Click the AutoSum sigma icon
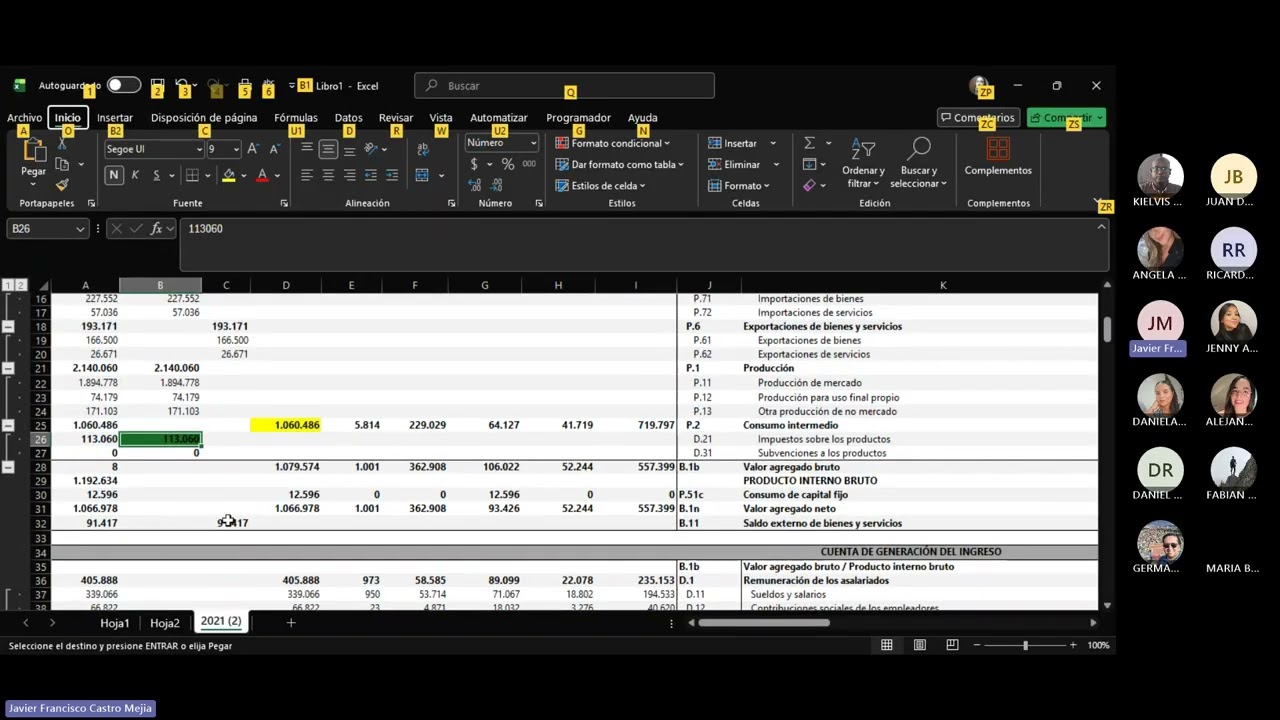Image resolution: width=1280 pixels, height=720 pixels. coord(809,143)
